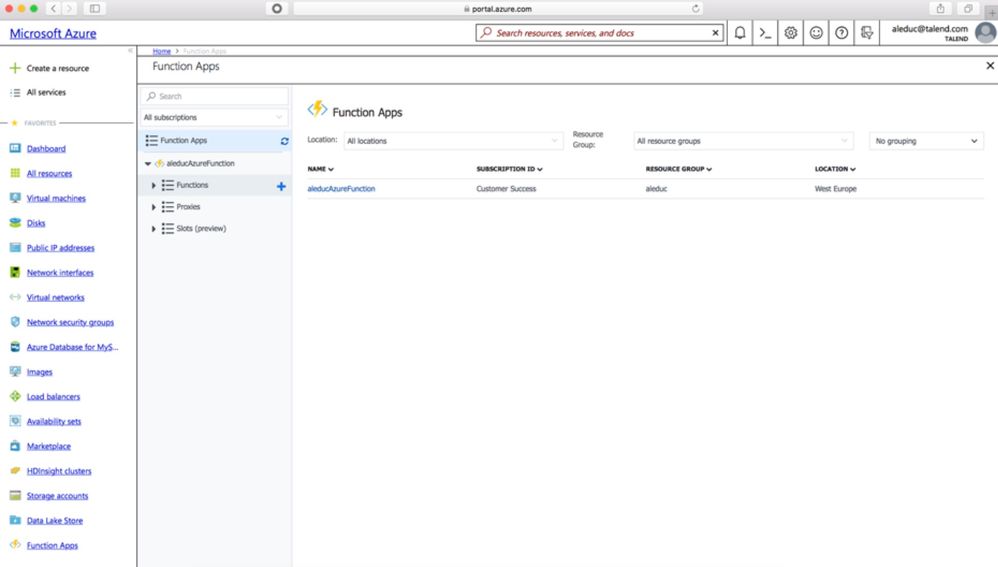Click the All resources grid icon

15,173
